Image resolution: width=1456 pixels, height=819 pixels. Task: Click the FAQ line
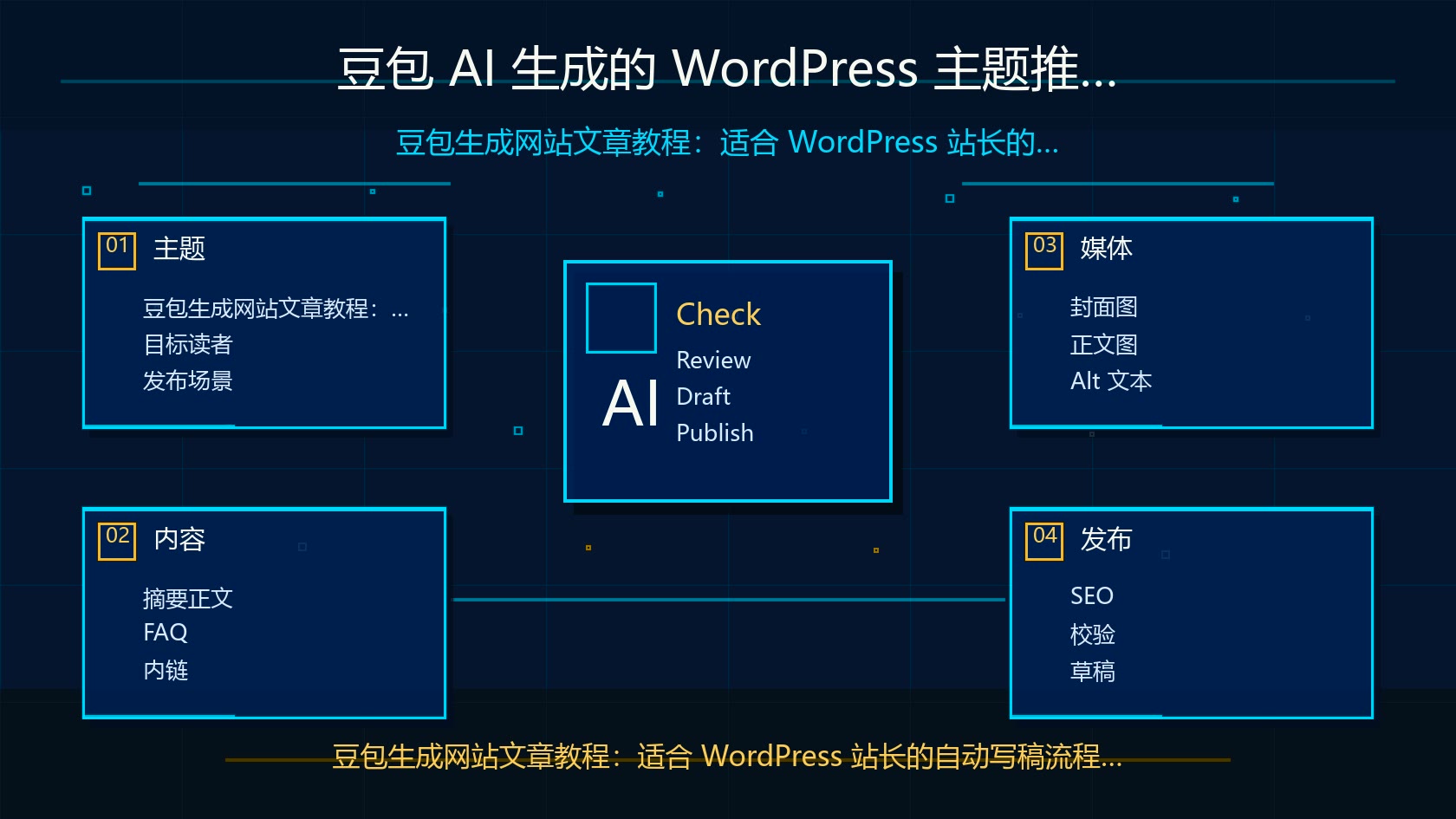[166, 633]
